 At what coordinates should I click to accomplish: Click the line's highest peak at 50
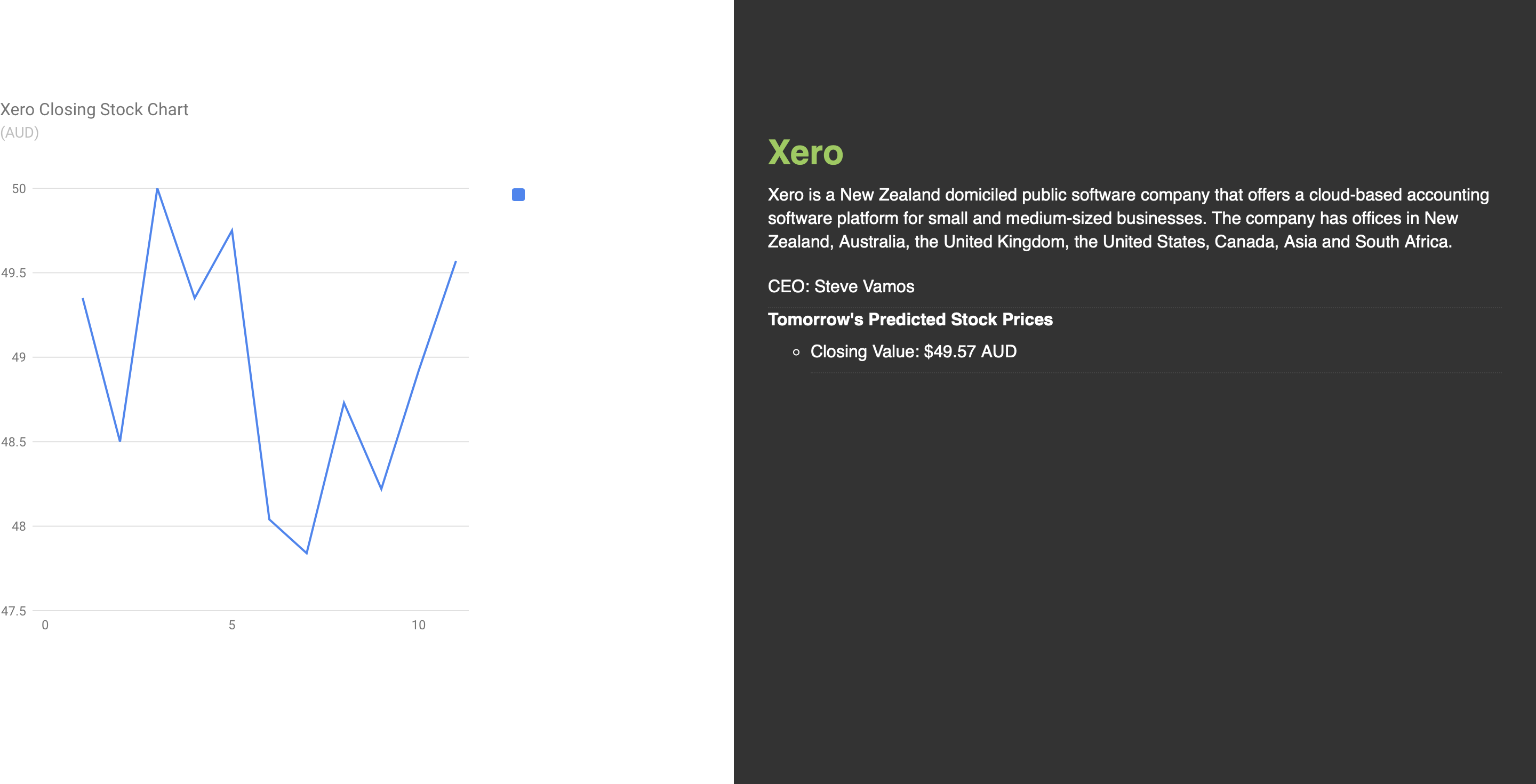click(x=157, y=189)
